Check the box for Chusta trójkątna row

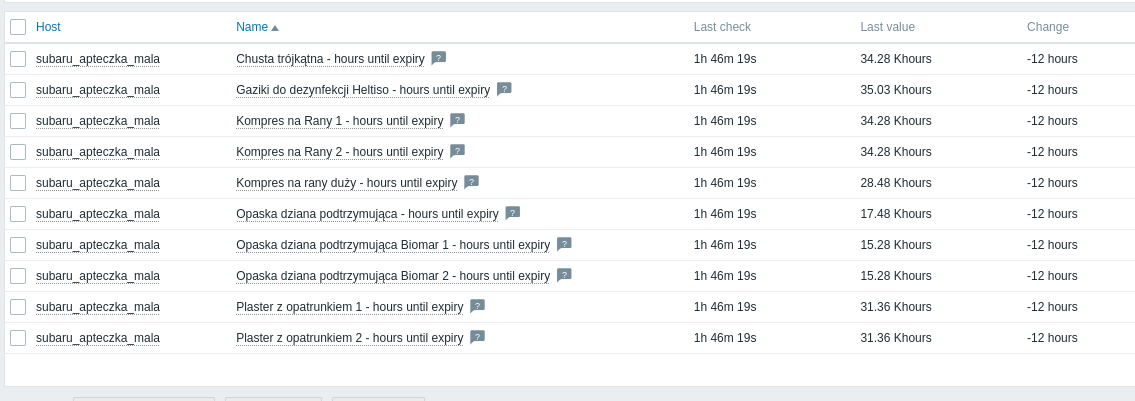(x=18, y=59)
